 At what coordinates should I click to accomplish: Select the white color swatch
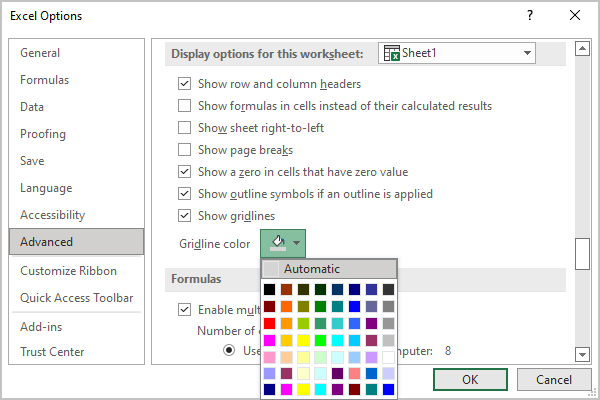click(x=388, y=357)
